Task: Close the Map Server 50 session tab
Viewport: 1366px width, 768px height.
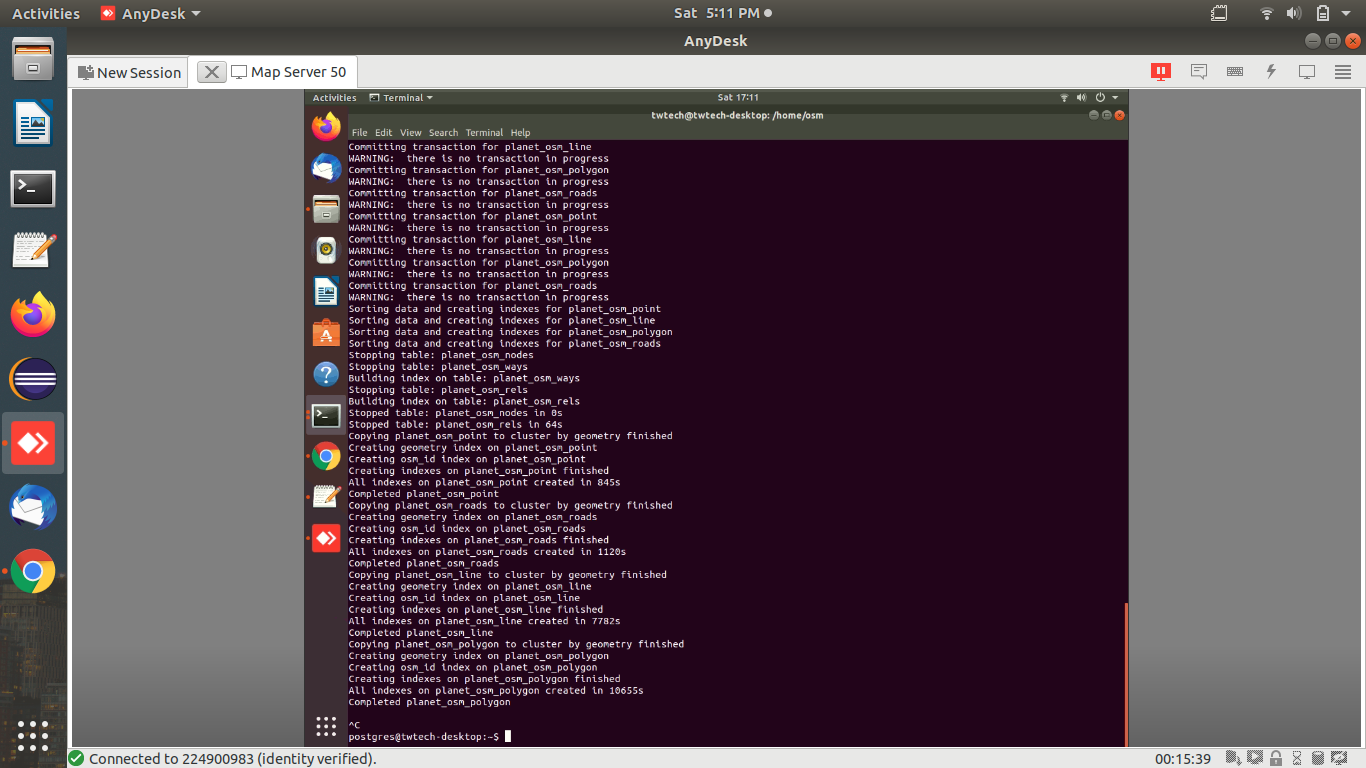Action: (211, 72)
